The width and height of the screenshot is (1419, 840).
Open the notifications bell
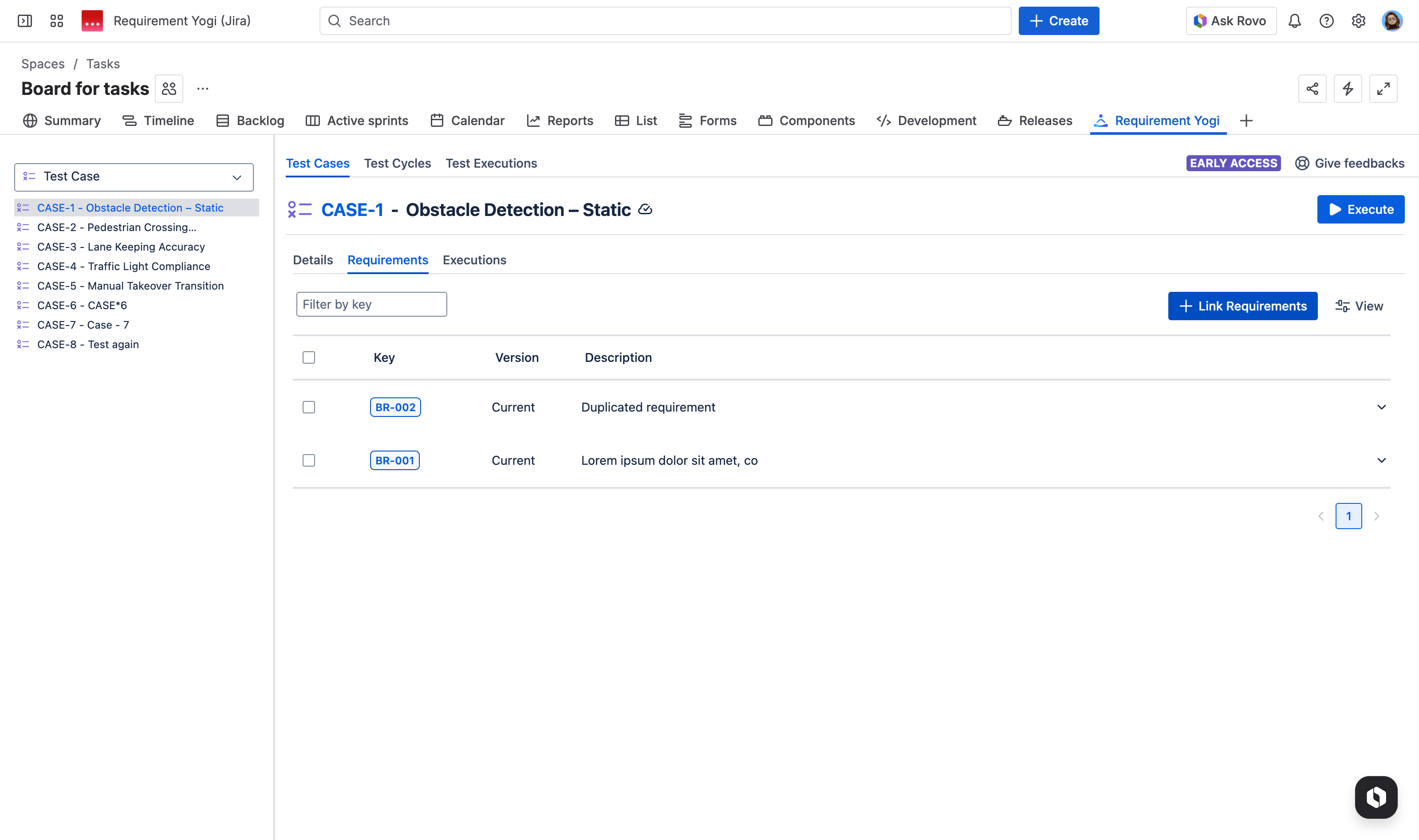tap(1294, 21)
